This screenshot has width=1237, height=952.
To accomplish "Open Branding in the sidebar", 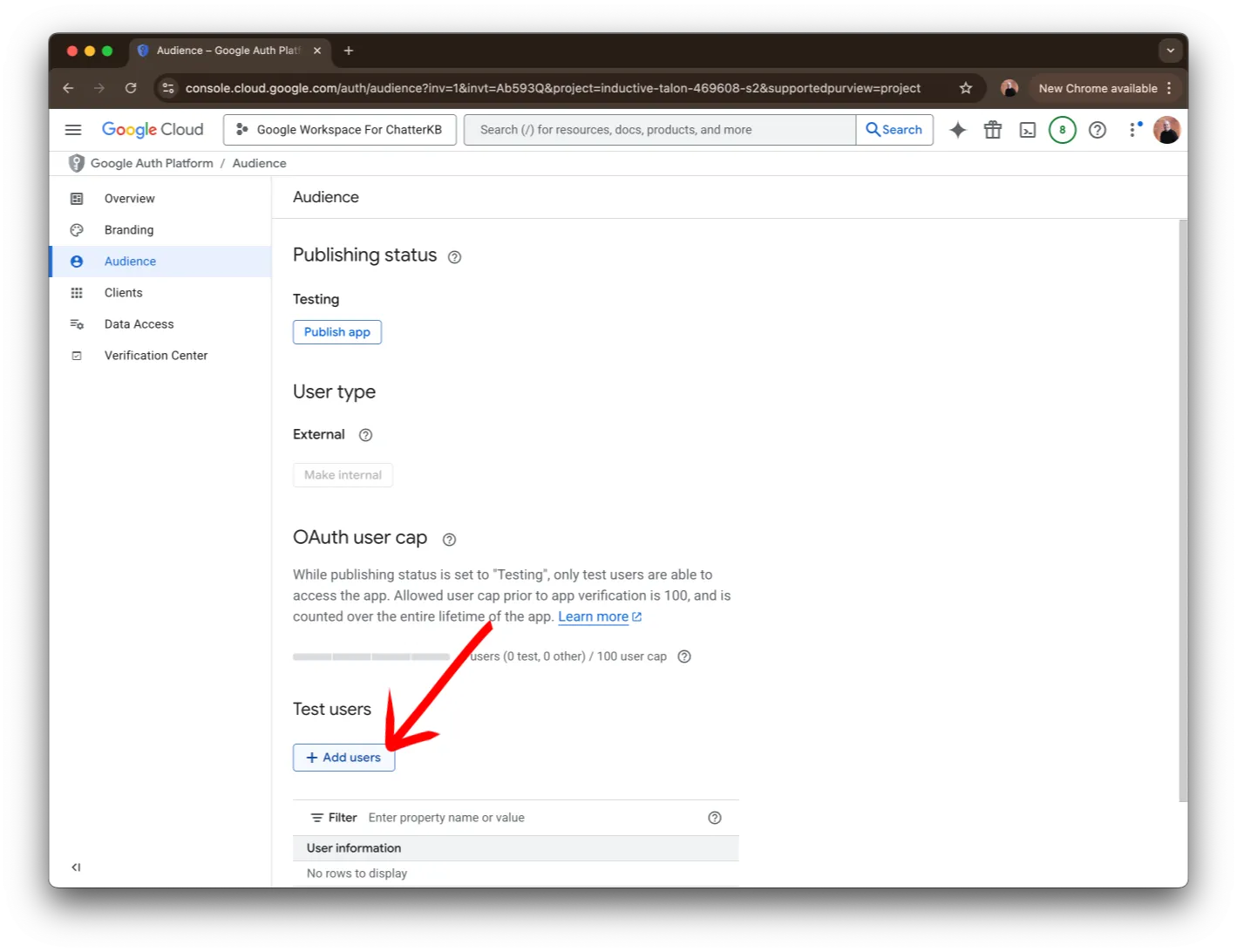I will [160, 230].
